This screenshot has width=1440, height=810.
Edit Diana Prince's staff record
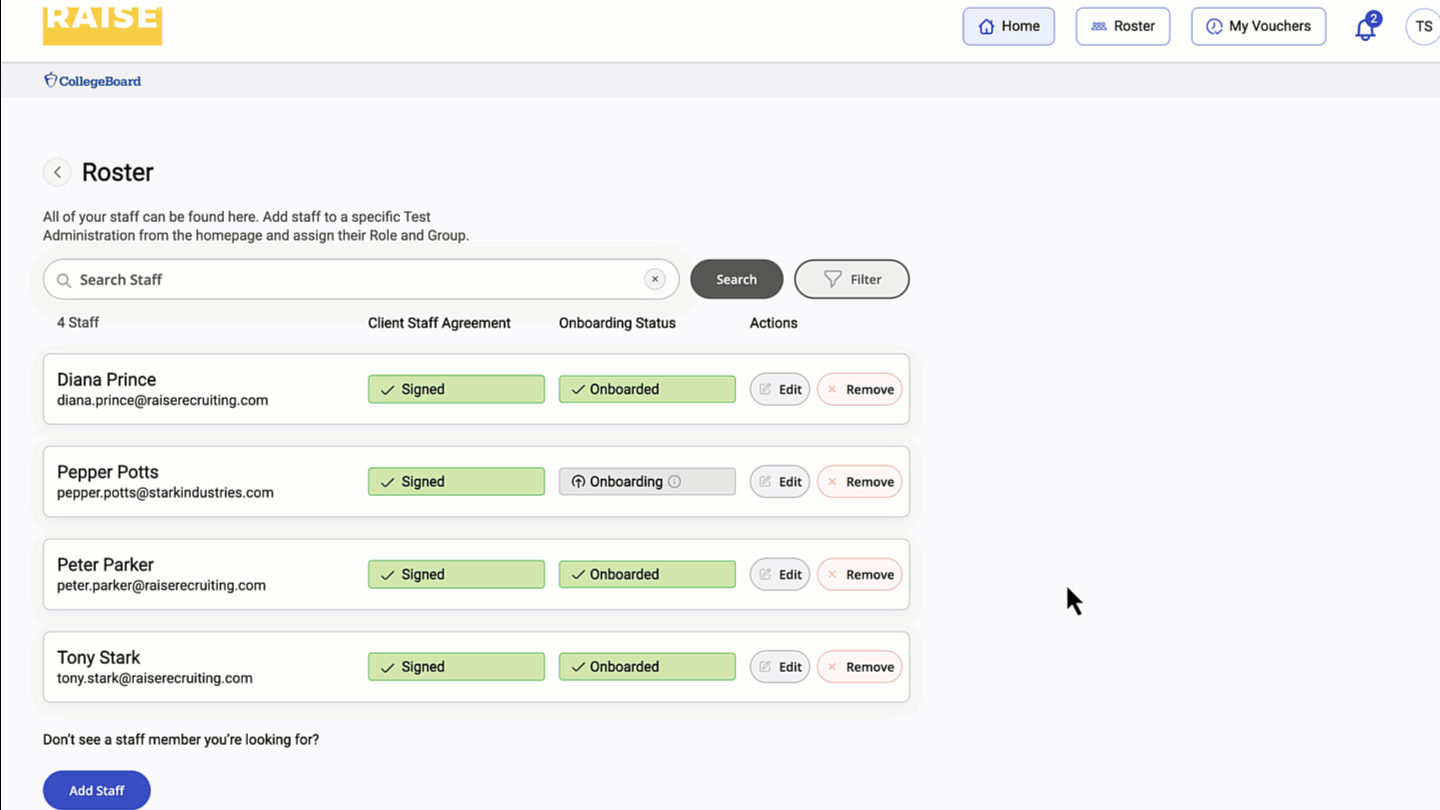779,390
